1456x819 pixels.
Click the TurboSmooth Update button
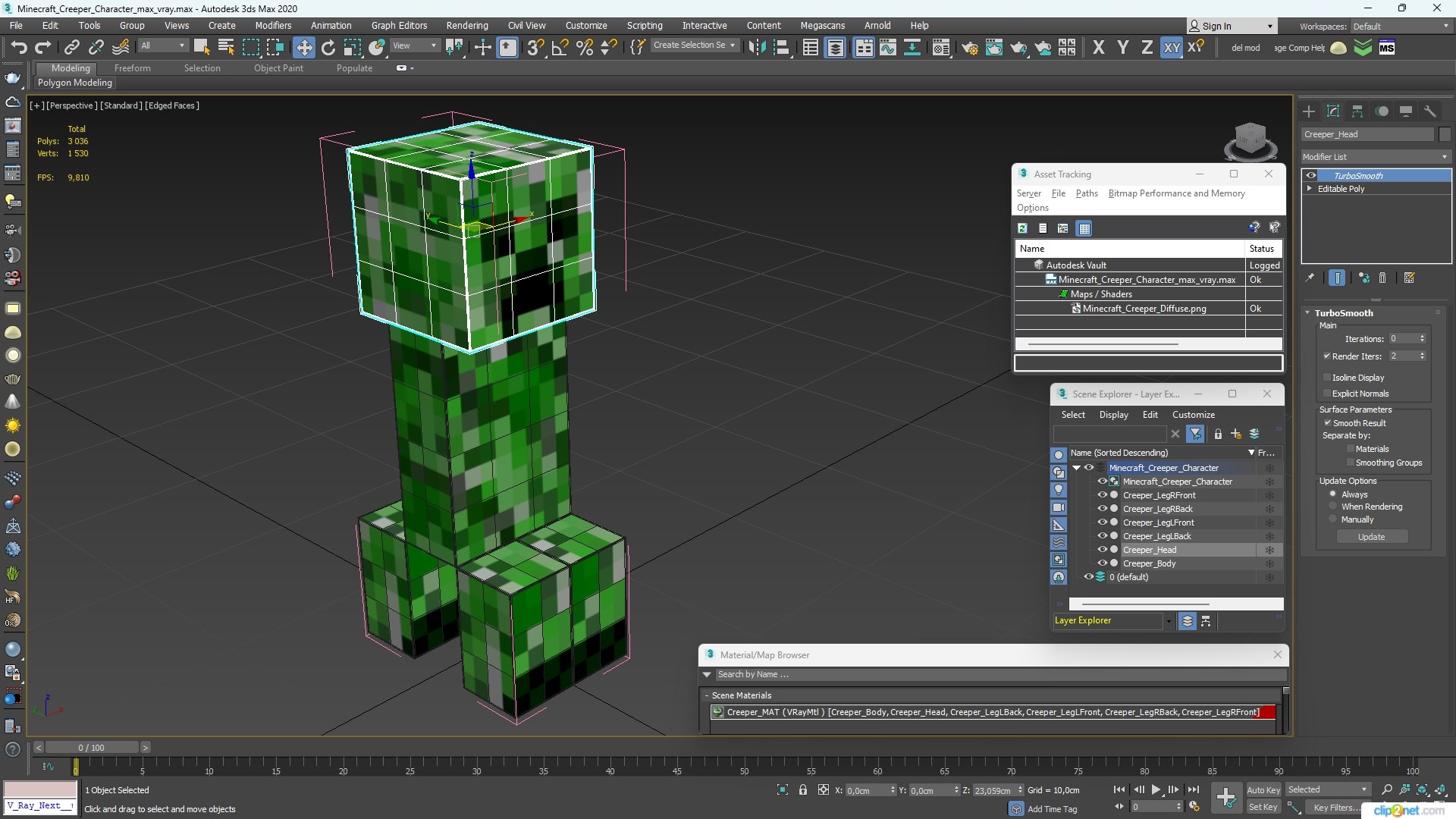(x=1371, y=537)
